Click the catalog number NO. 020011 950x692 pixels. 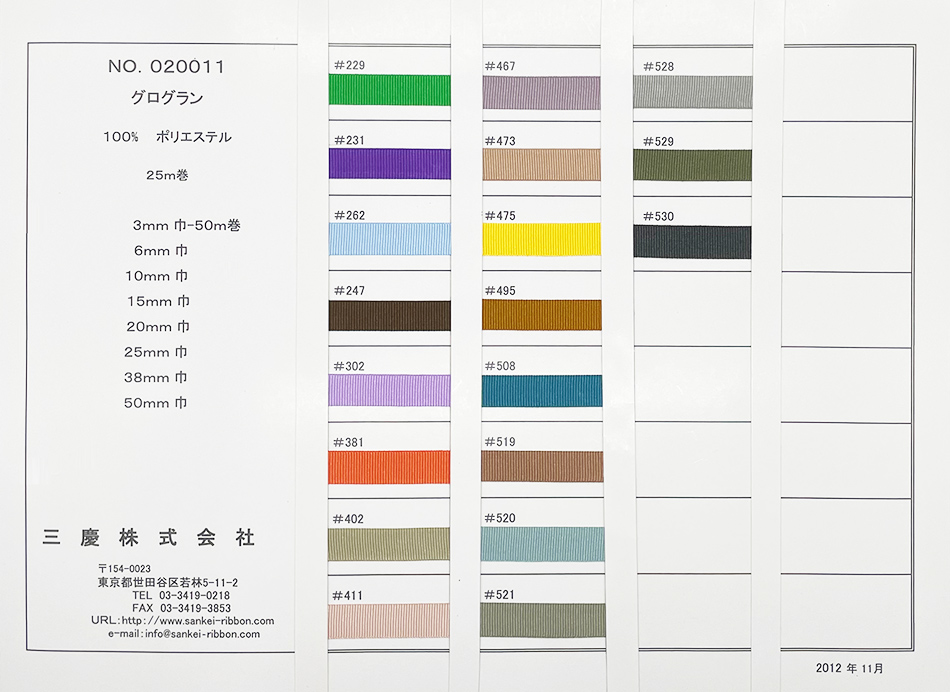click(167, 67)
